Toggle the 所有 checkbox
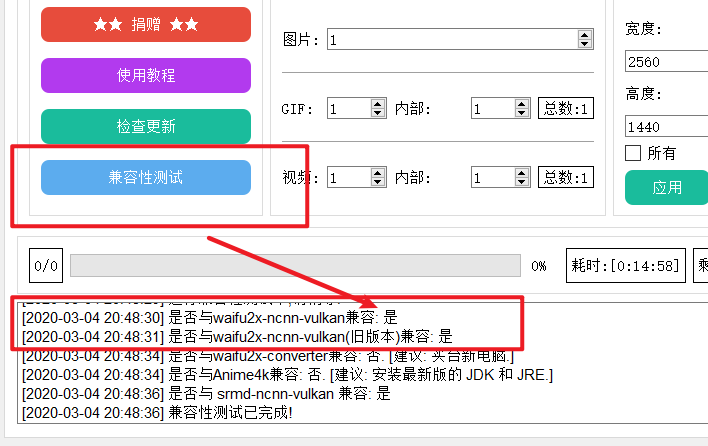The width and height of the screenshot is (708, 446). click(x=633, y=153)
